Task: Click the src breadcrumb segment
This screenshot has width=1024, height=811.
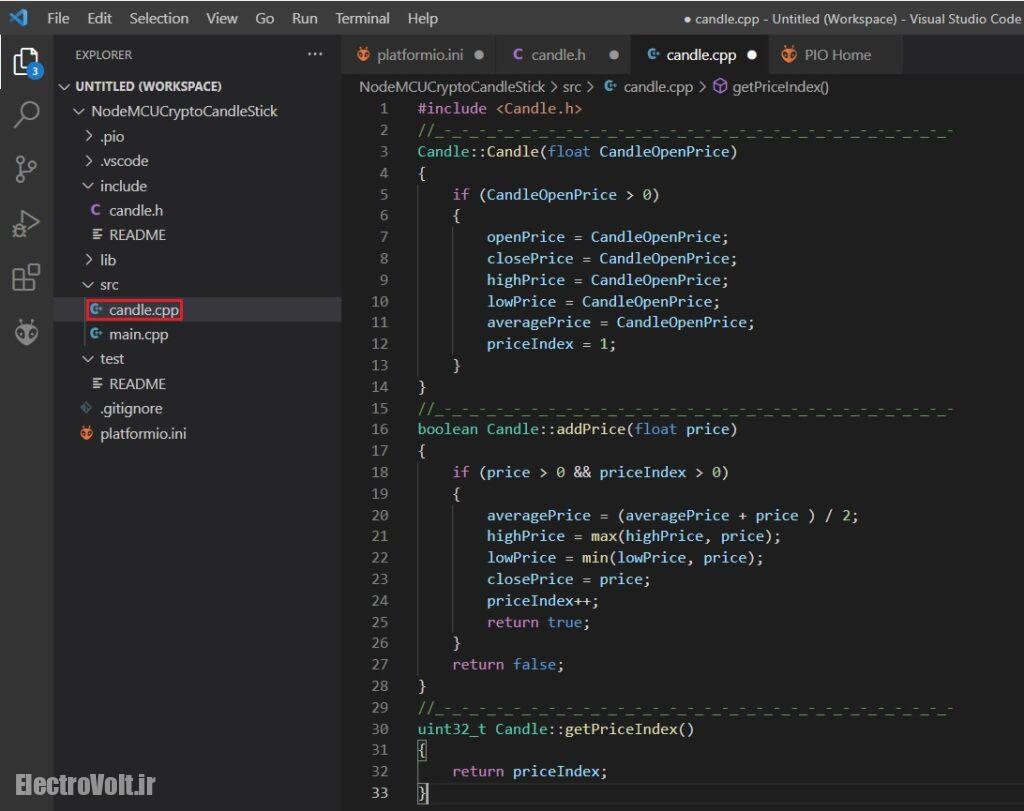Action: pos(571,87)
